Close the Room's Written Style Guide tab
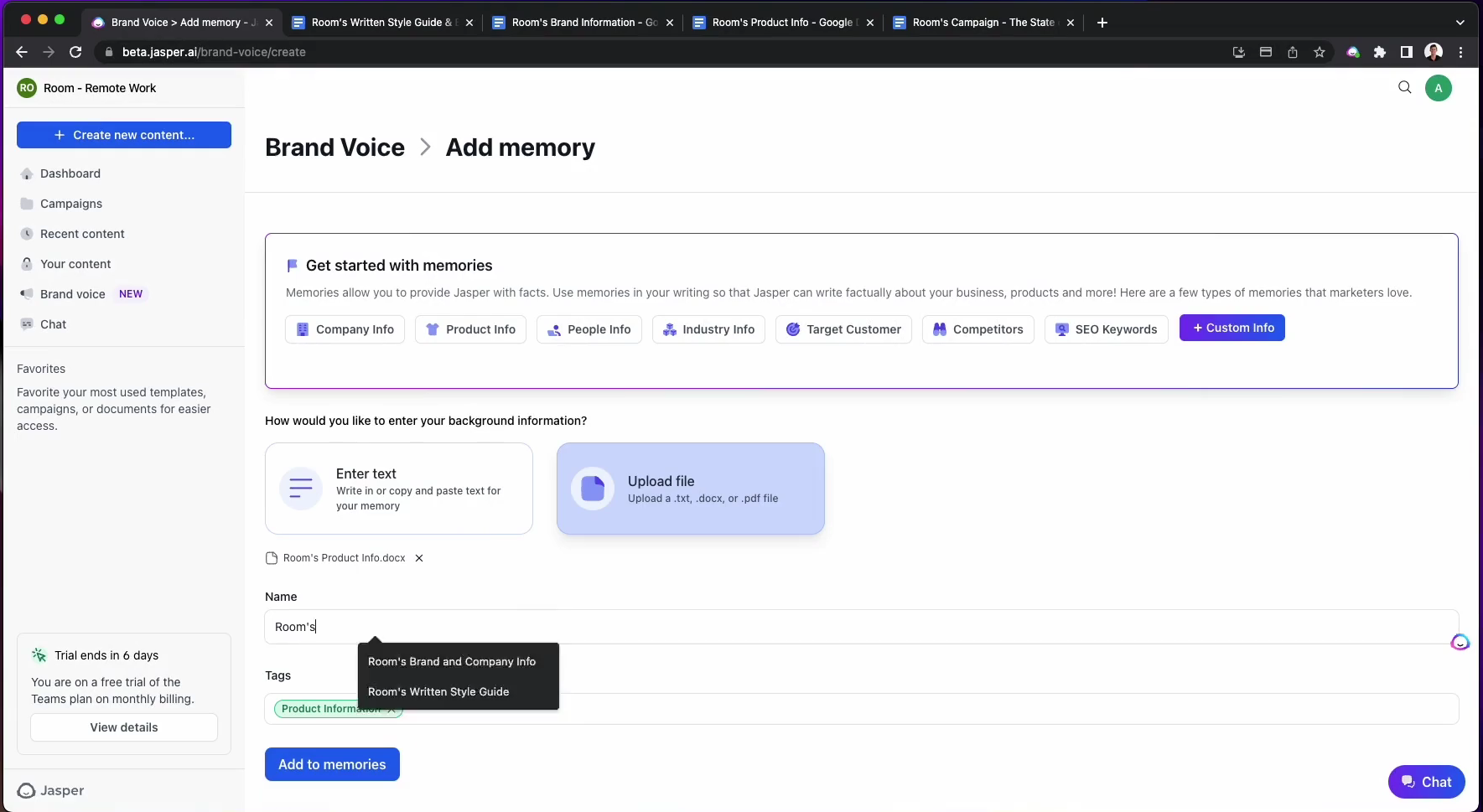This screenshot has width=1483, height=812. pyautogui.click(x=469, y=23)
